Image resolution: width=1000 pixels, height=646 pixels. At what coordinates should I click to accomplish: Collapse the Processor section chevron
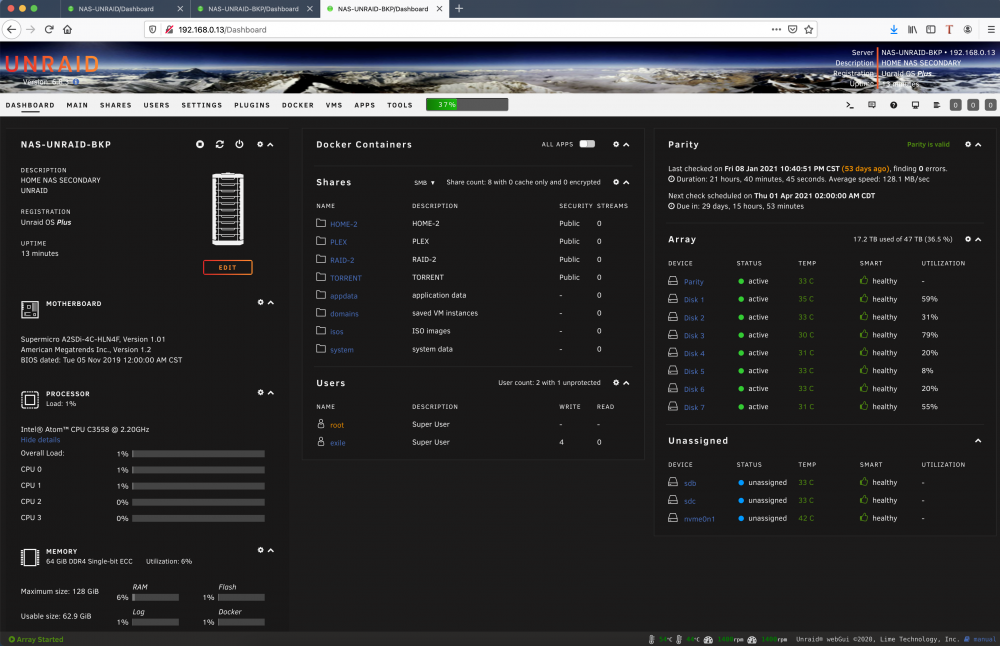tap(270, 392)
